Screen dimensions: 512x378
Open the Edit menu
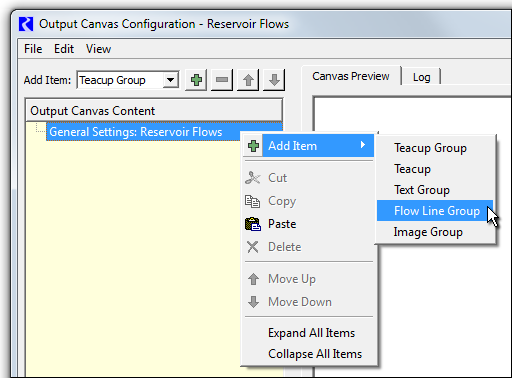(64, 49)
